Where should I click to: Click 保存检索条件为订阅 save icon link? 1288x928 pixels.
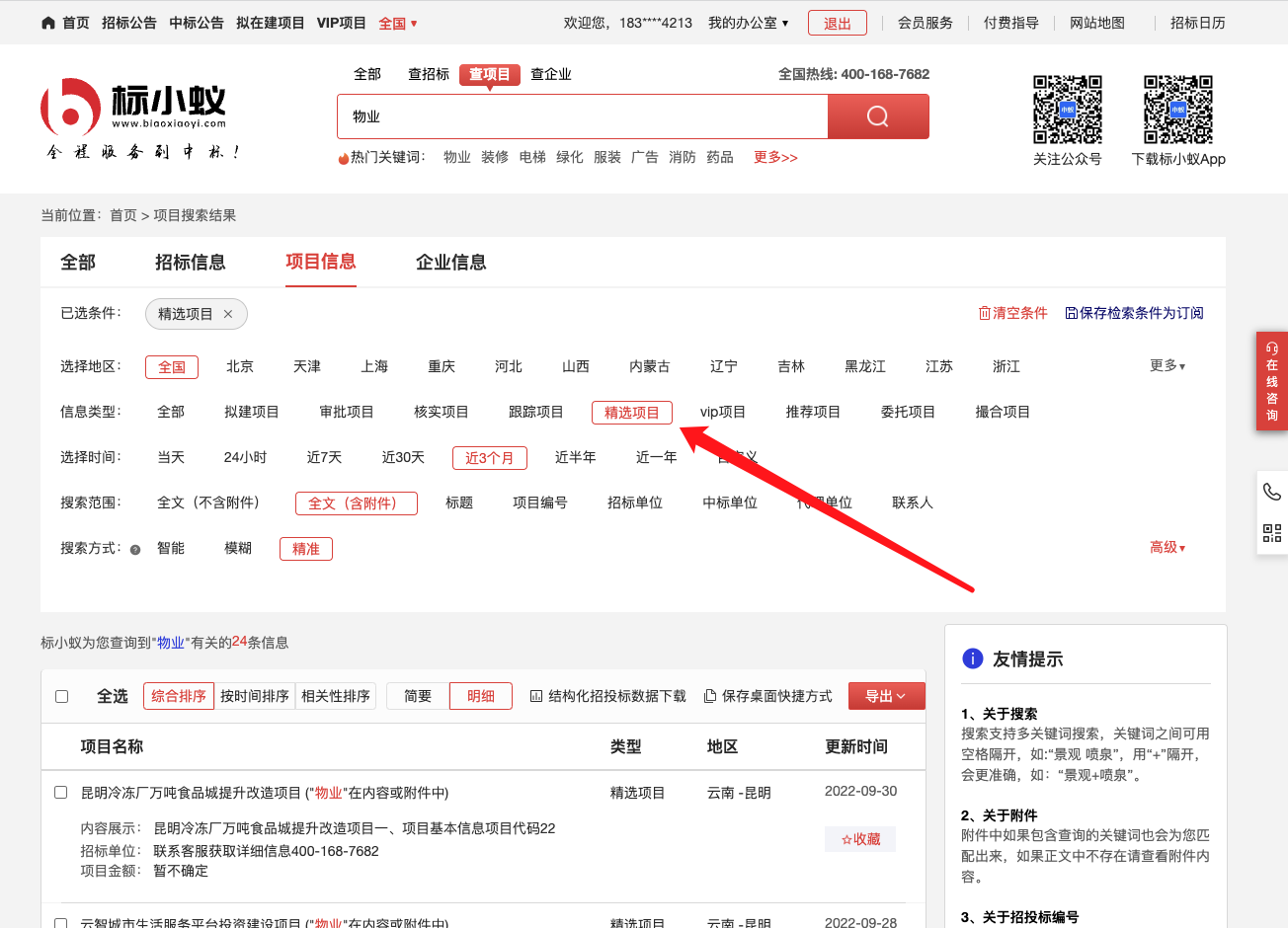point(1071,313)
